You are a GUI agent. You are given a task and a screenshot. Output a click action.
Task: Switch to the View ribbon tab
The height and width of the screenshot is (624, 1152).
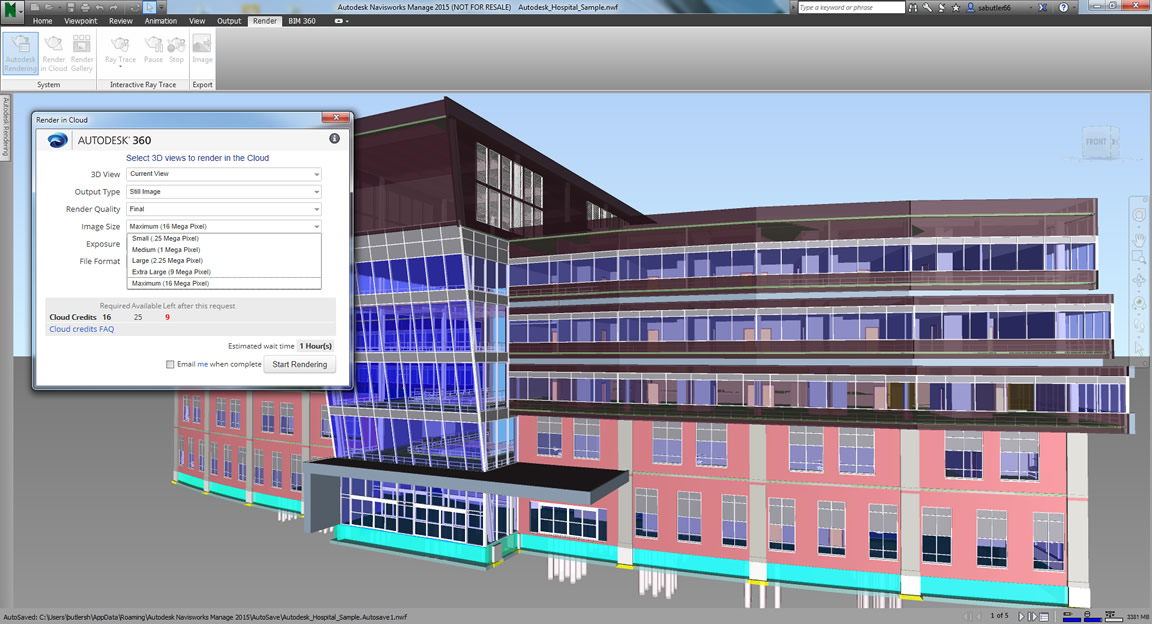[x=197, y=21]
